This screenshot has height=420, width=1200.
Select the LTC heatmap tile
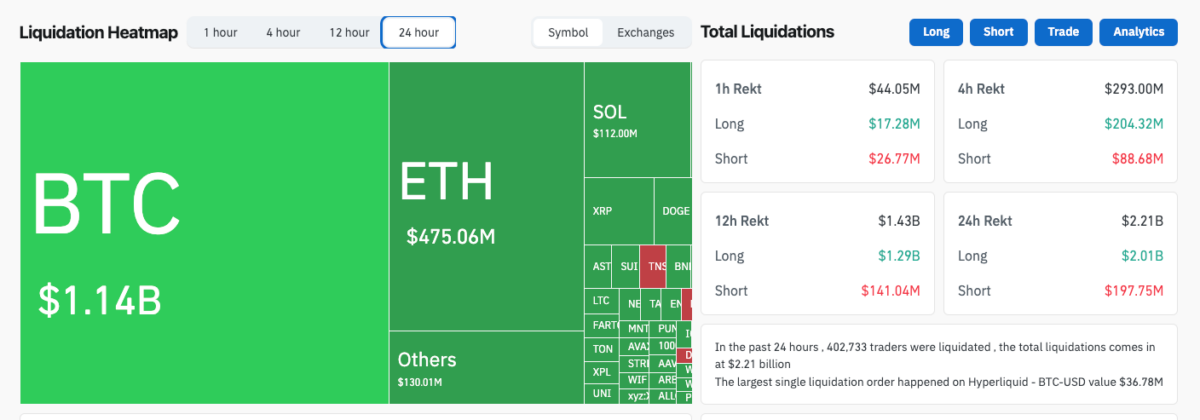pyautogui.click(x=600, y=300)
